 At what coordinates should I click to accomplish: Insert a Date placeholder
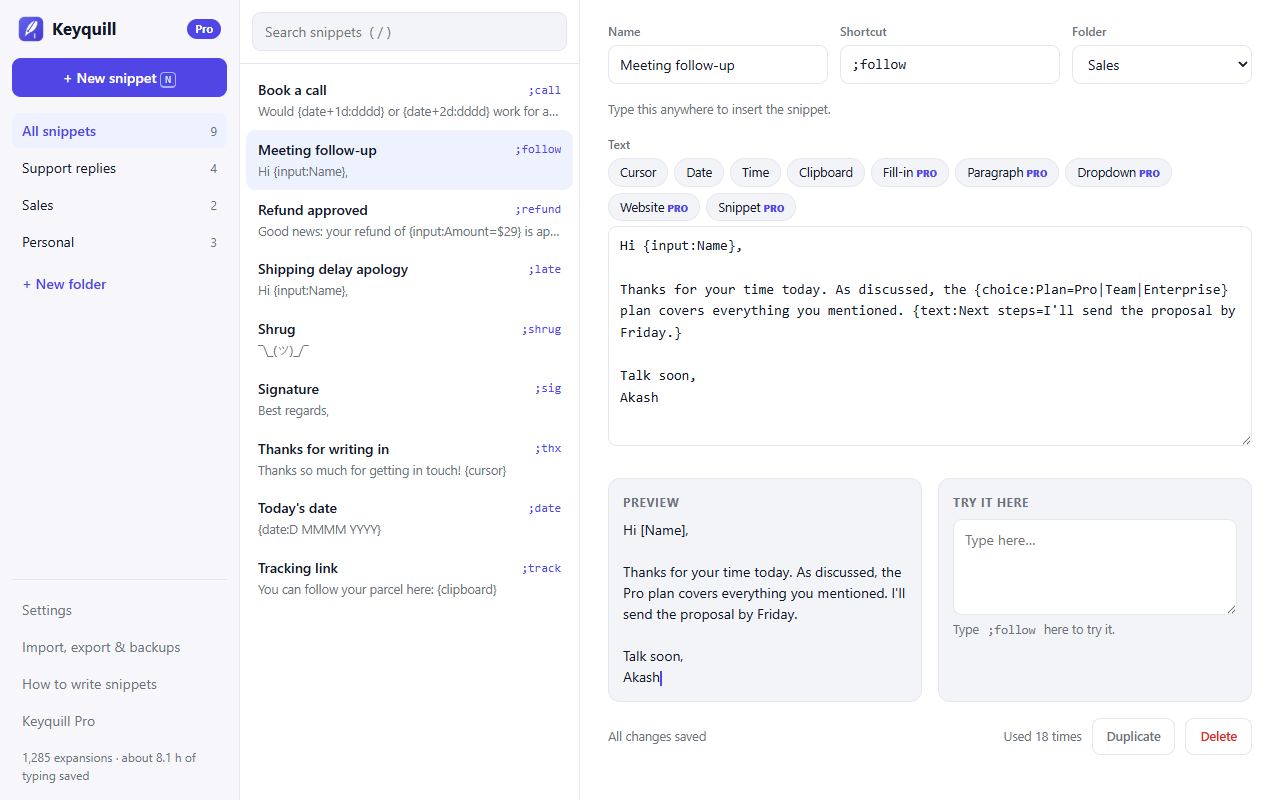699,172
